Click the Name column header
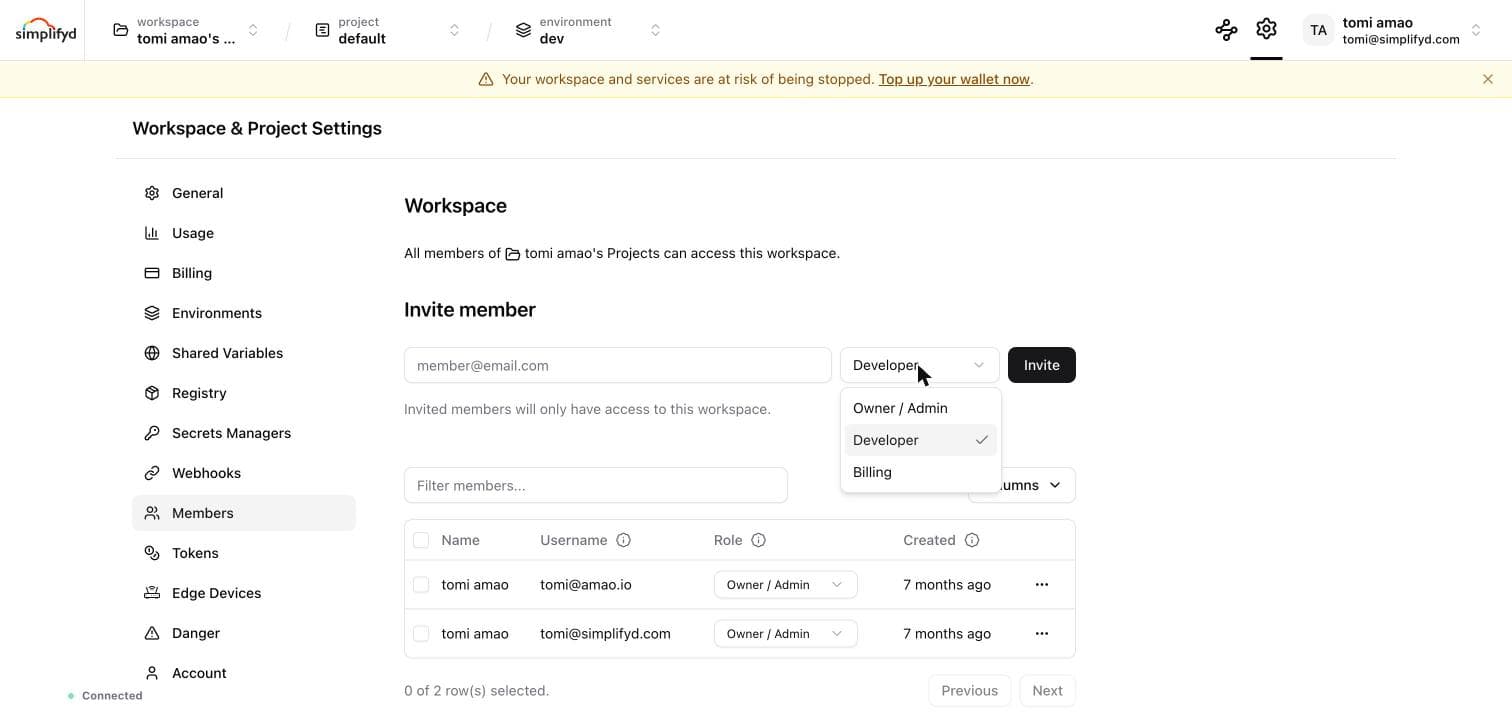The width and height of the screenshot is (1512, 724). point(461,540)
